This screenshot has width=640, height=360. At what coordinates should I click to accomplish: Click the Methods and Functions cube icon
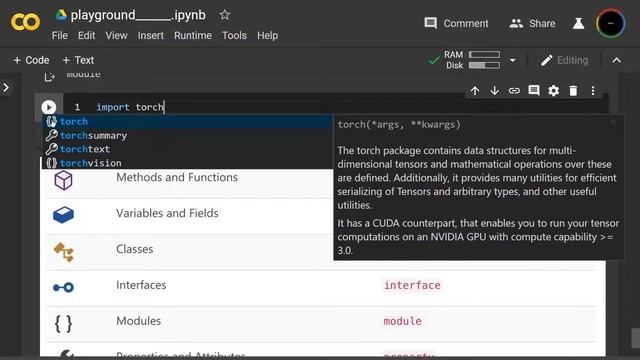coord(63,180)
